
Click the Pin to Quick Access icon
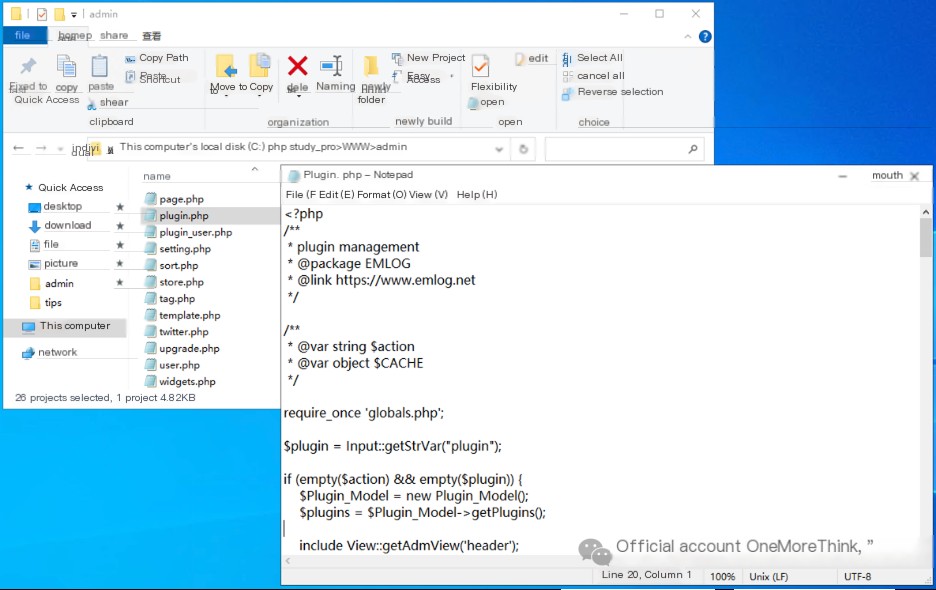(28, 68)
